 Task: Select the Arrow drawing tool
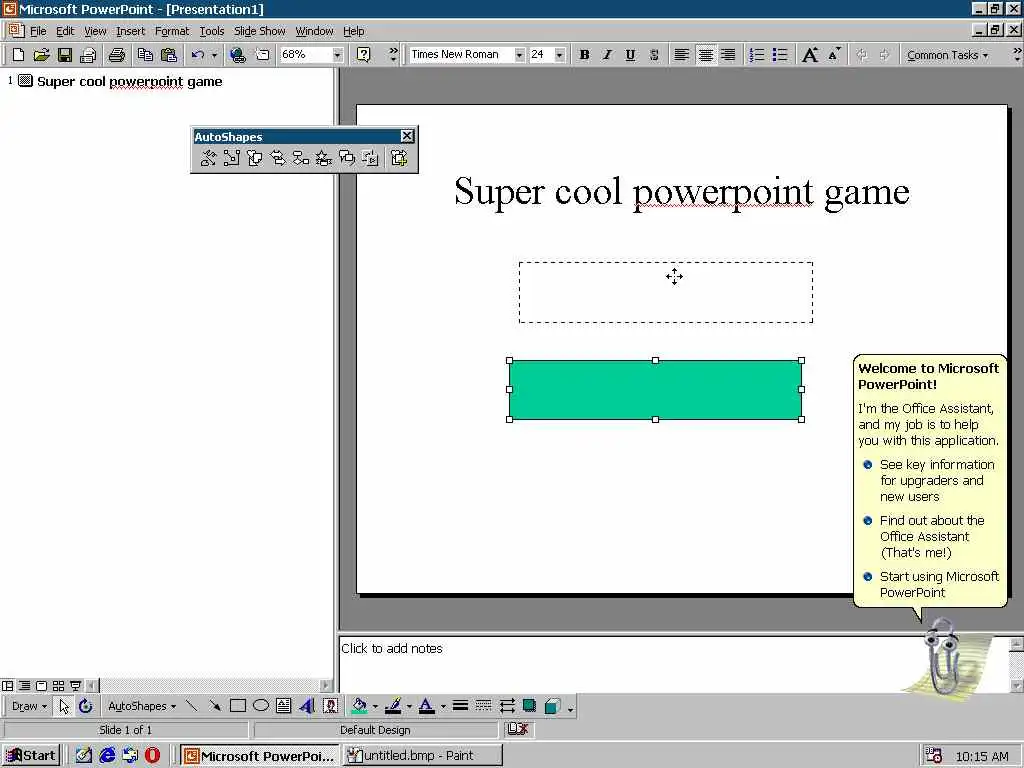(214, 706)
